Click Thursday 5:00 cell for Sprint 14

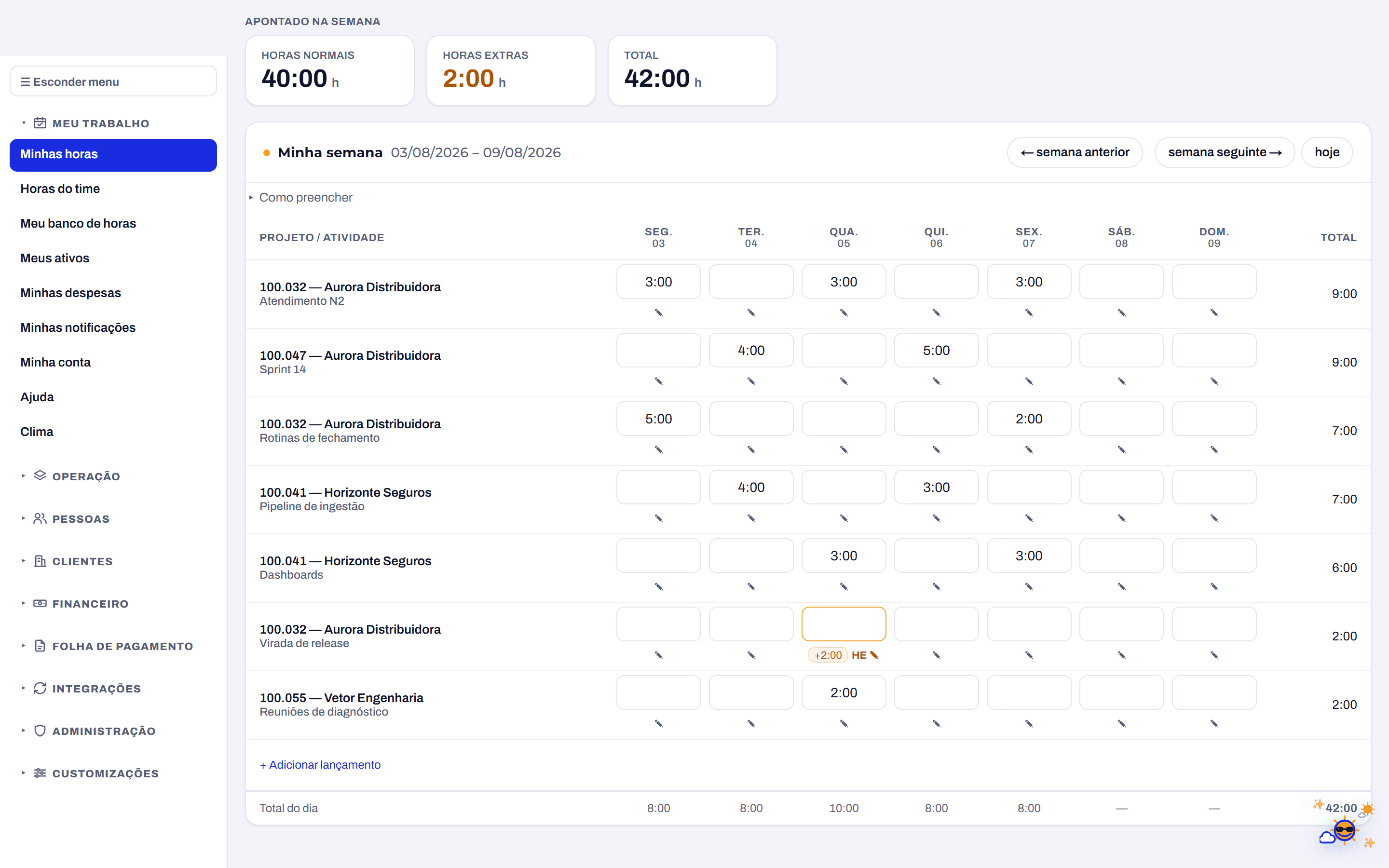(936, 350)
